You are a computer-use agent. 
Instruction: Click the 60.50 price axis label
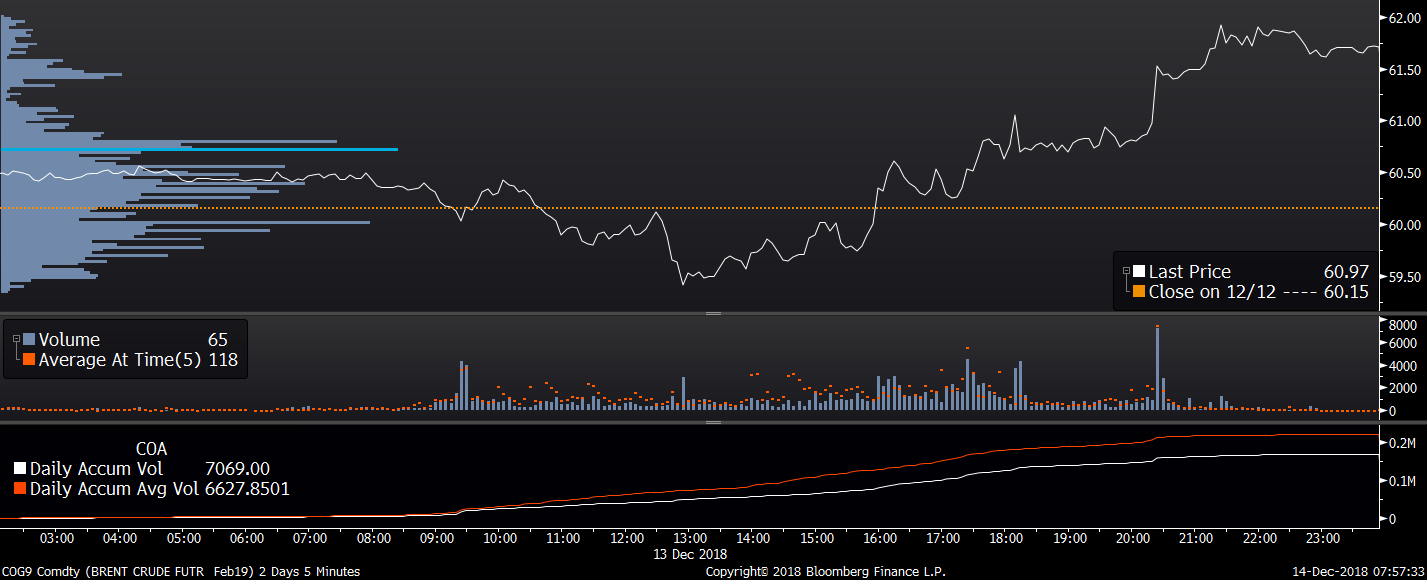click(1404, 173)
